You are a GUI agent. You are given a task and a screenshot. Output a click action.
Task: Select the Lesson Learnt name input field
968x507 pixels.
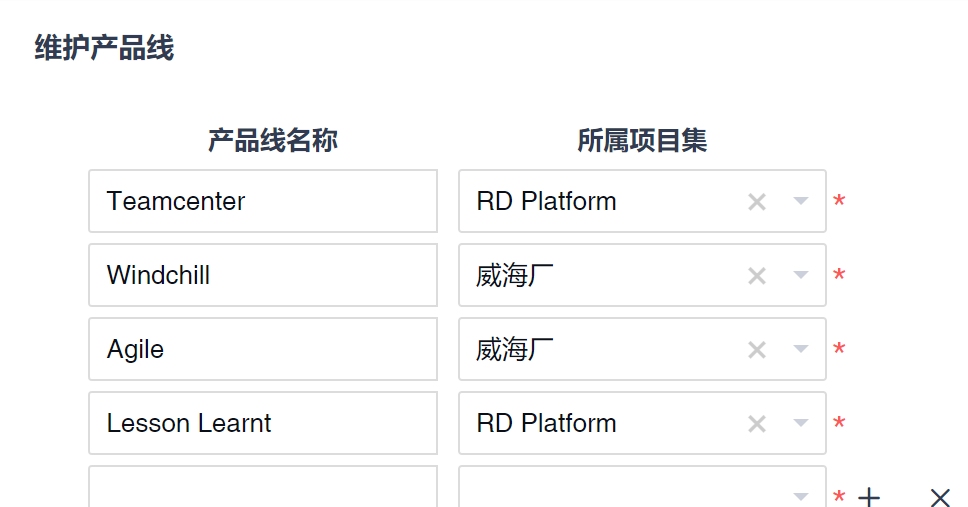point(263,423)
